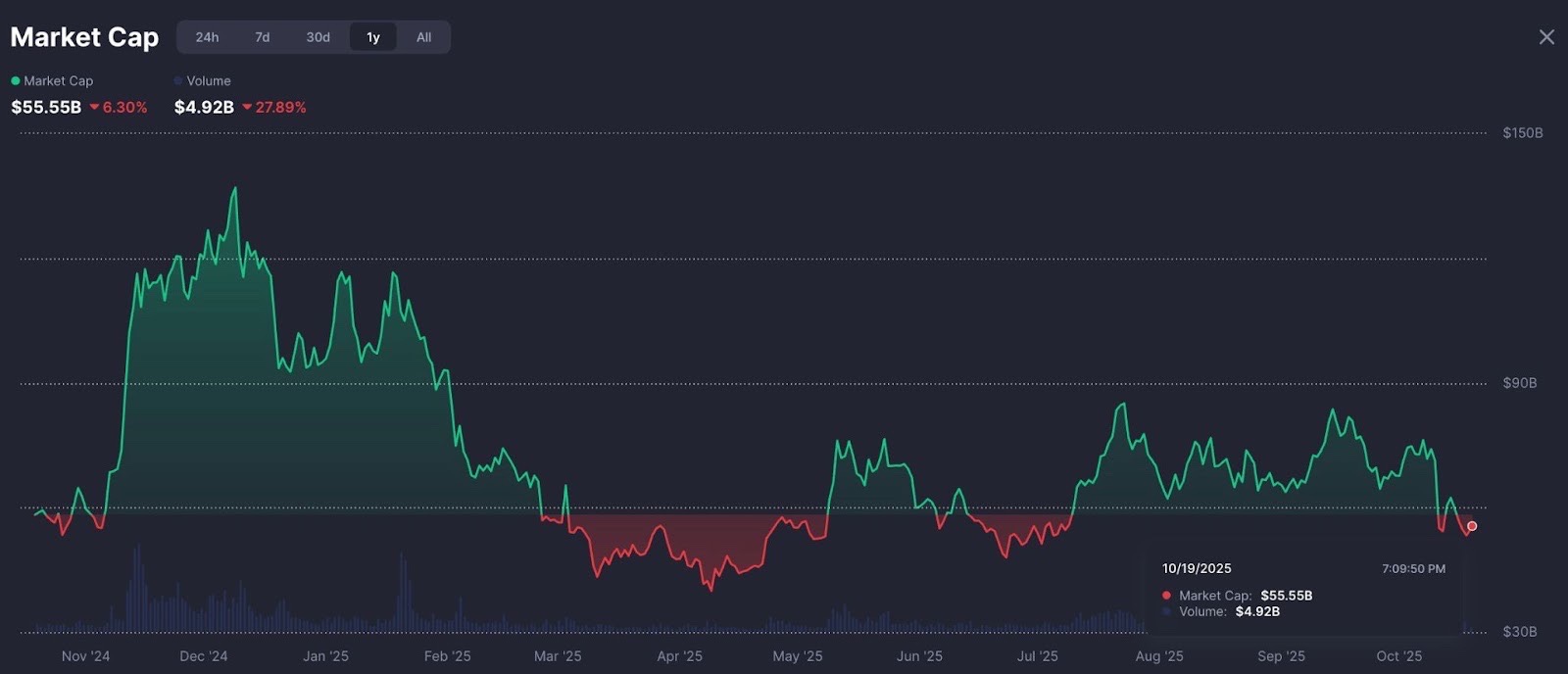
Task: Click the Apr '25 x-axis label
Action: 679,656
